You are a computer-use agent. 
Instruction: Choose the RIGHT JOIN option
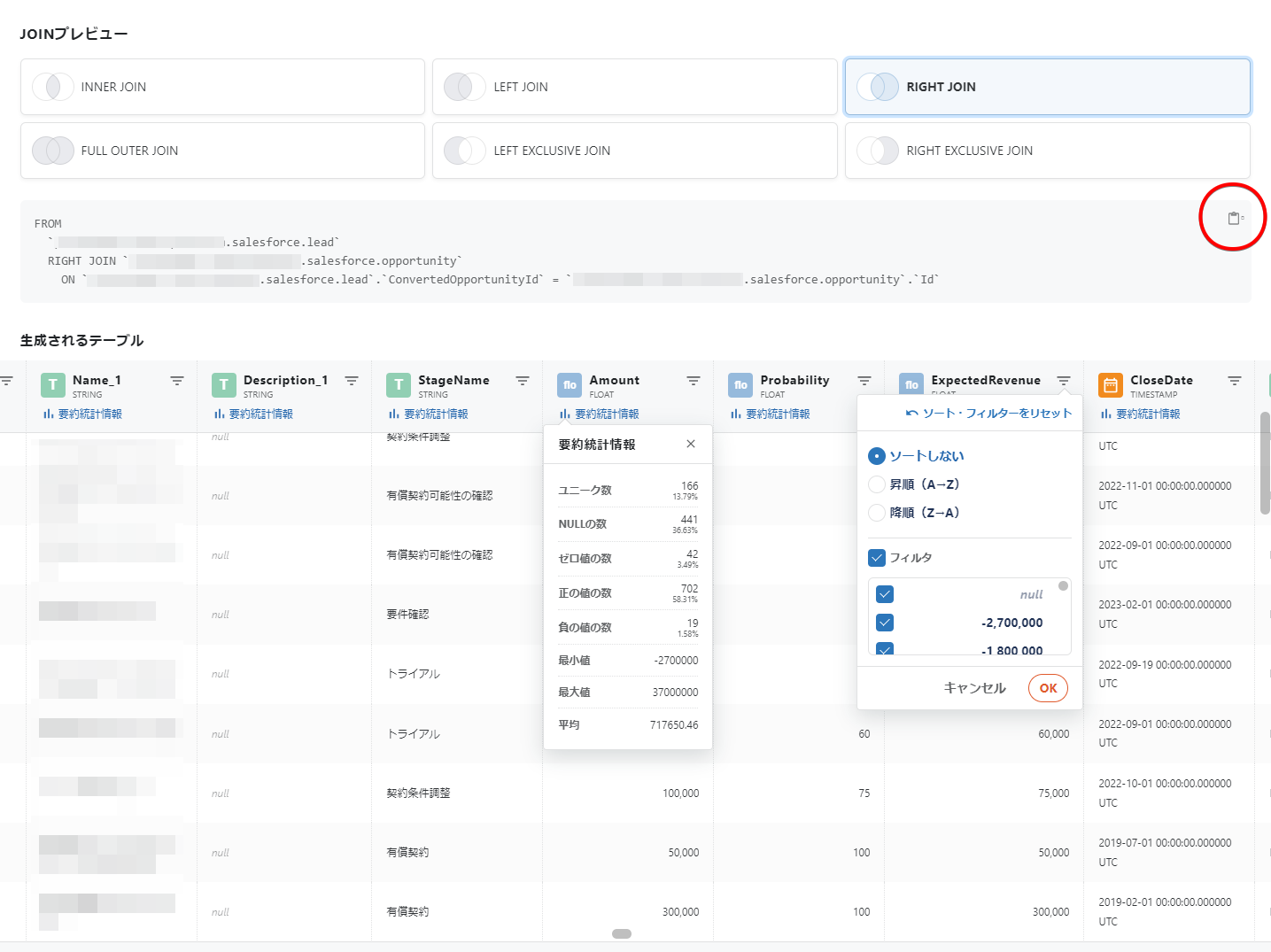click(x=1047, y=87)
